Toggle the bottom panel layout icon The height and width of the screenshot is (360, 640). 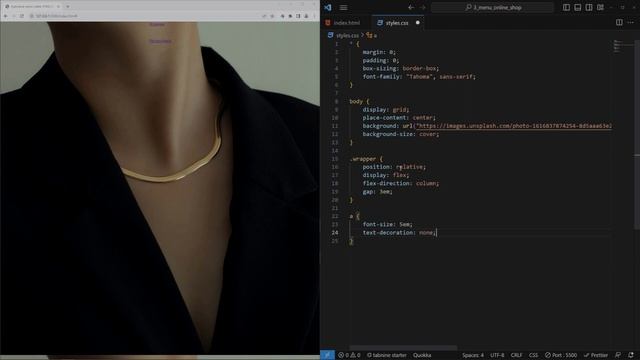coord(578,7)
